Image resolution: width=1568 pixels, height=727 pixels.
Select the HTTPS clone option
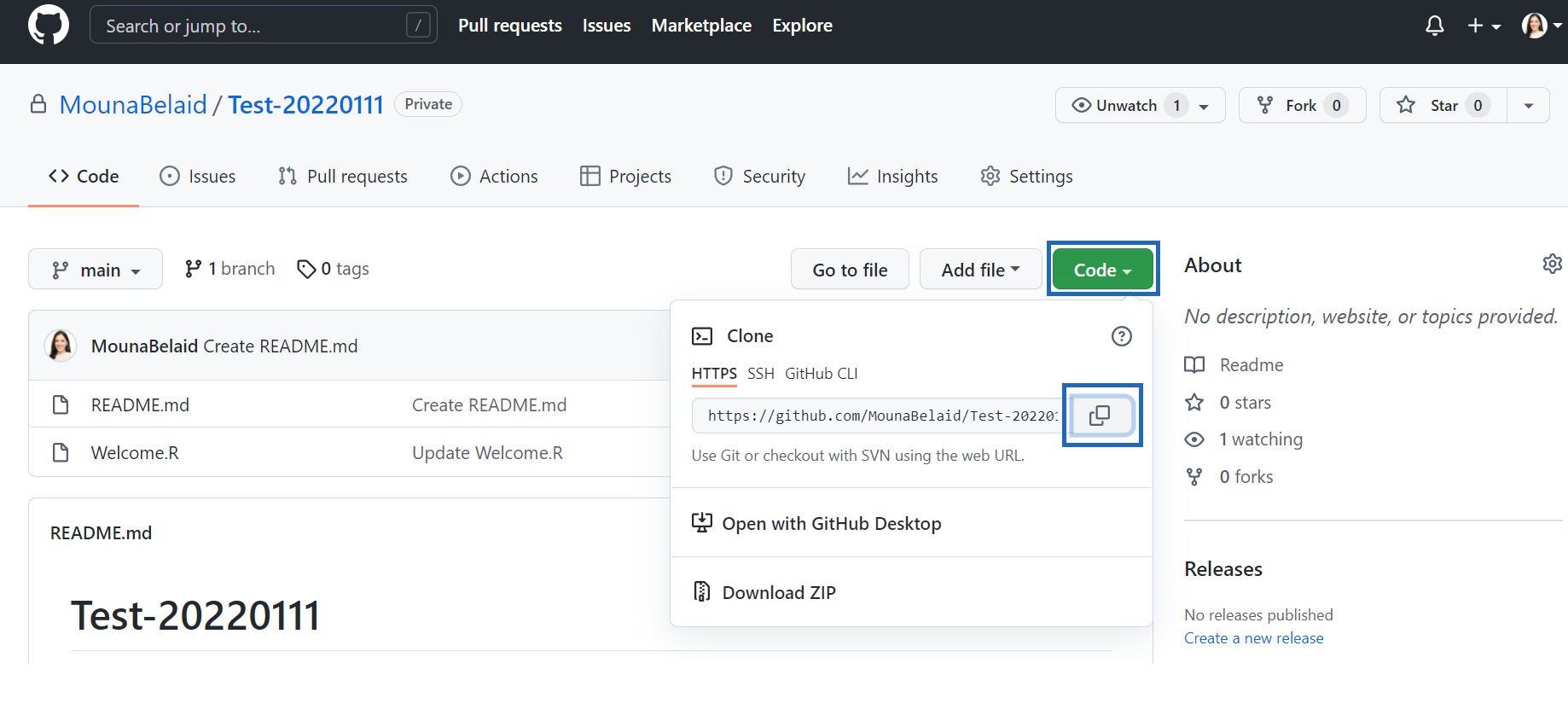pos(714,374)
